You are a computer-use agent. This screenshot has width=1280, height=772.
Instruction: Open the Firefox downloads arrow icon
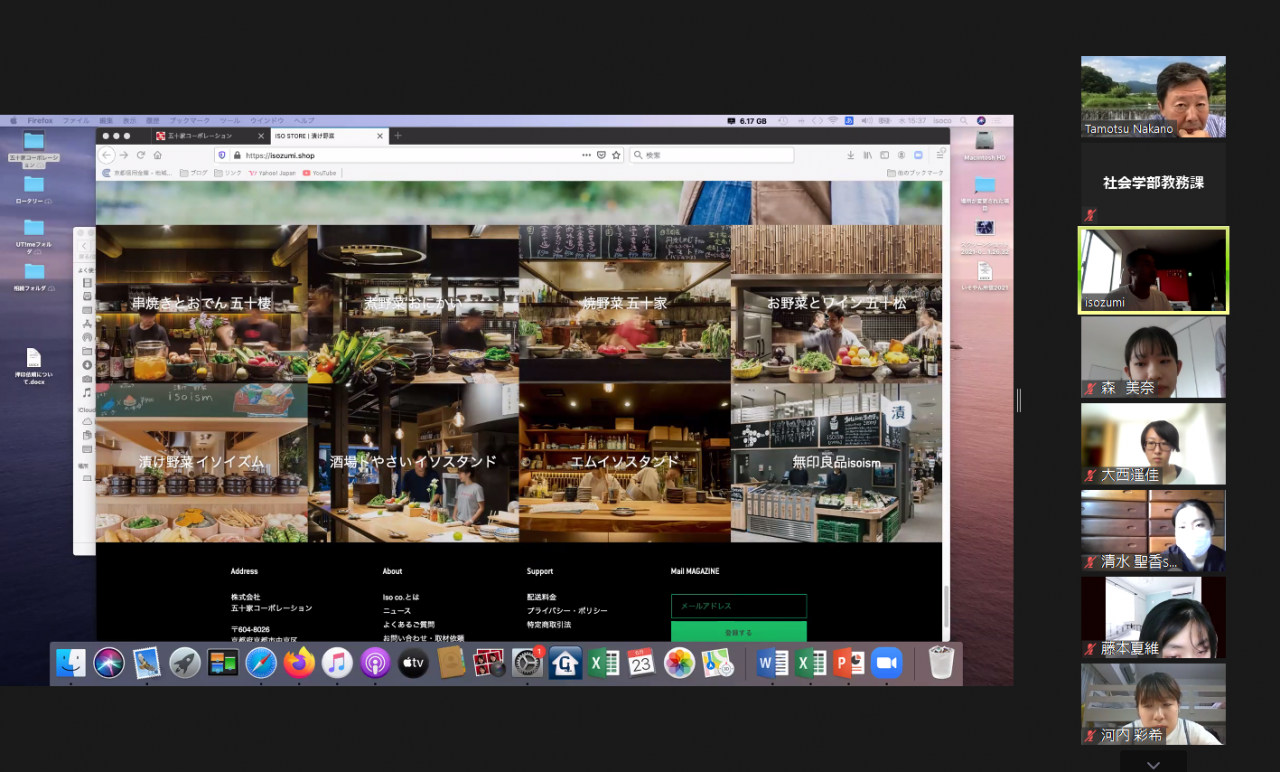pos(850,155)
